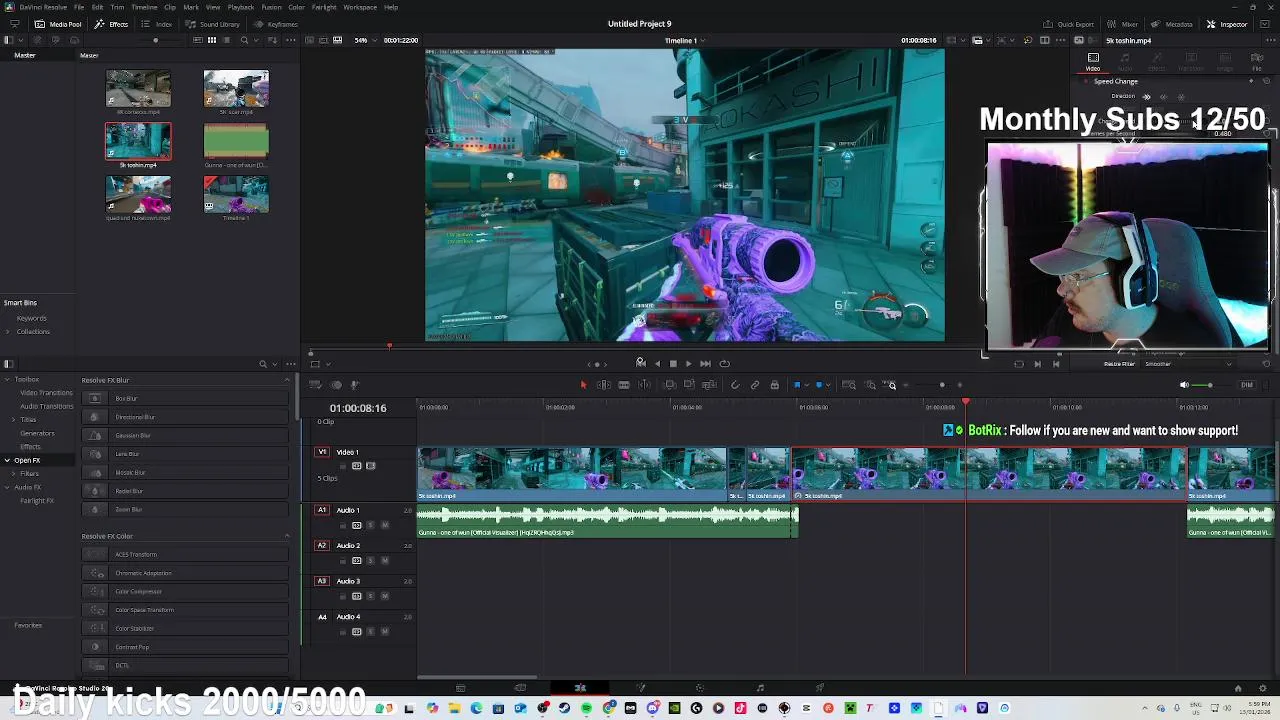Click the audio mic voiceover icon

pos(354,385)
